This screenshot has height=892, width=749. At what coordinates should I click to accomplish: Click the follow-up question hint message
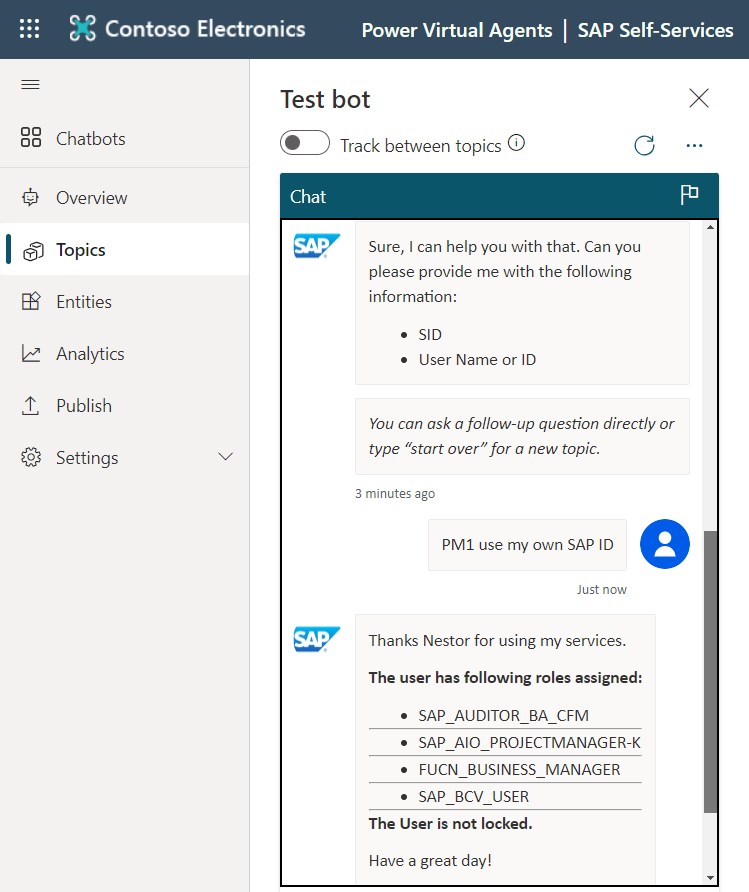522,436
